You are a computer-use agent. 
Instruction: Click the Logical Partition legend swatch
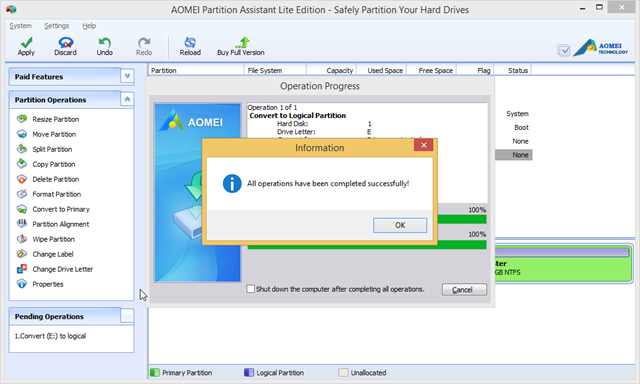tap(249, 373)
